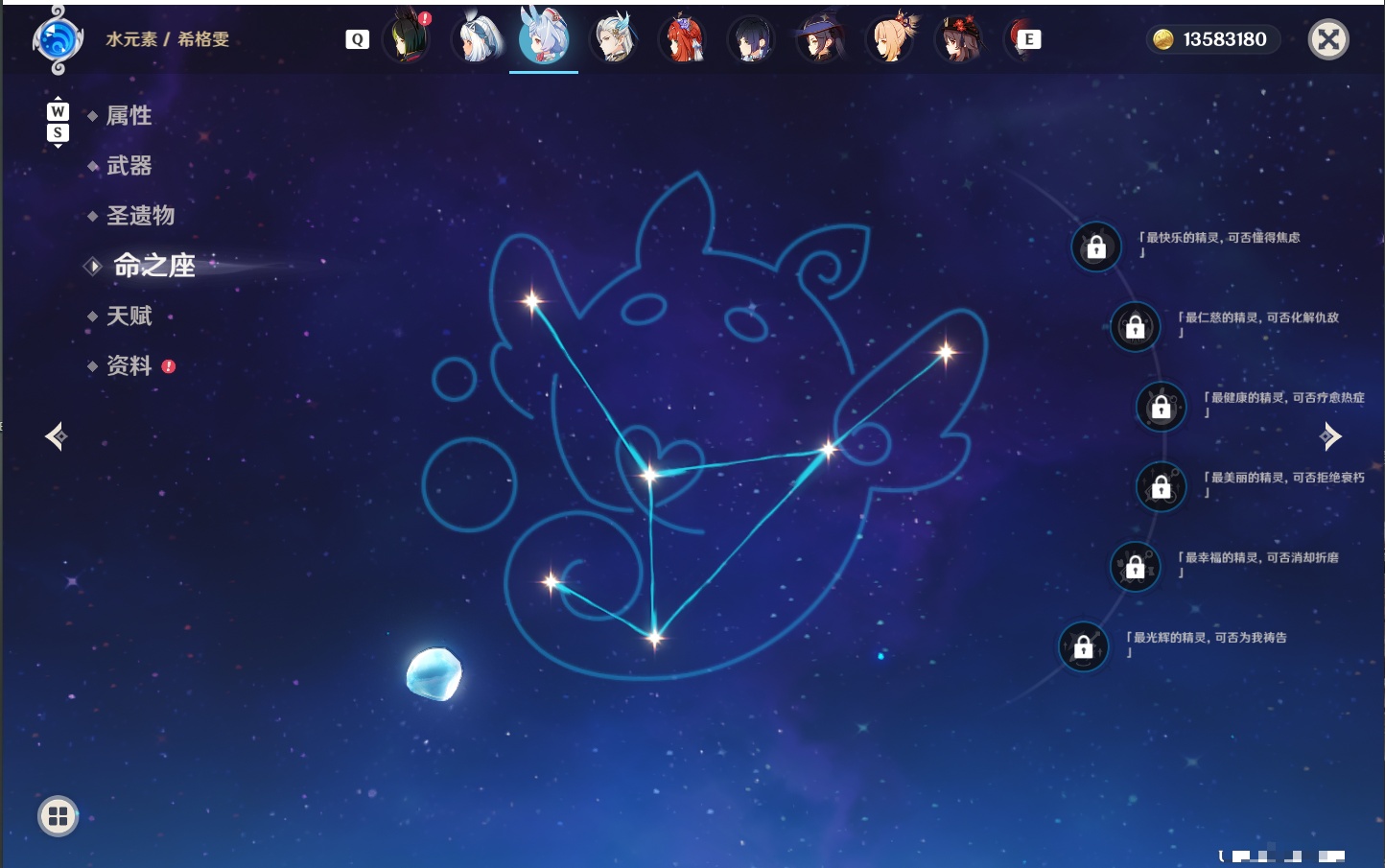The width and height of the screenshot is (1385, 868).
Task: Open the 武器 weapon menu
Action: [129, 166]
